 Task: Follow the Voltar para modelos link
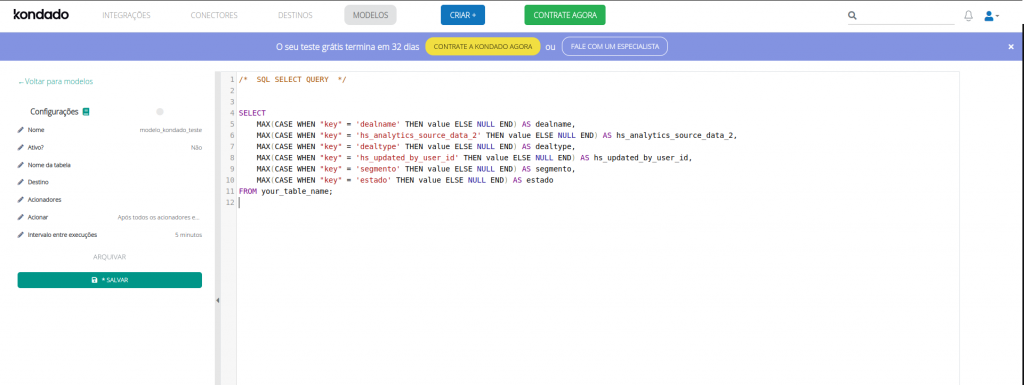[x=56, y=82]
